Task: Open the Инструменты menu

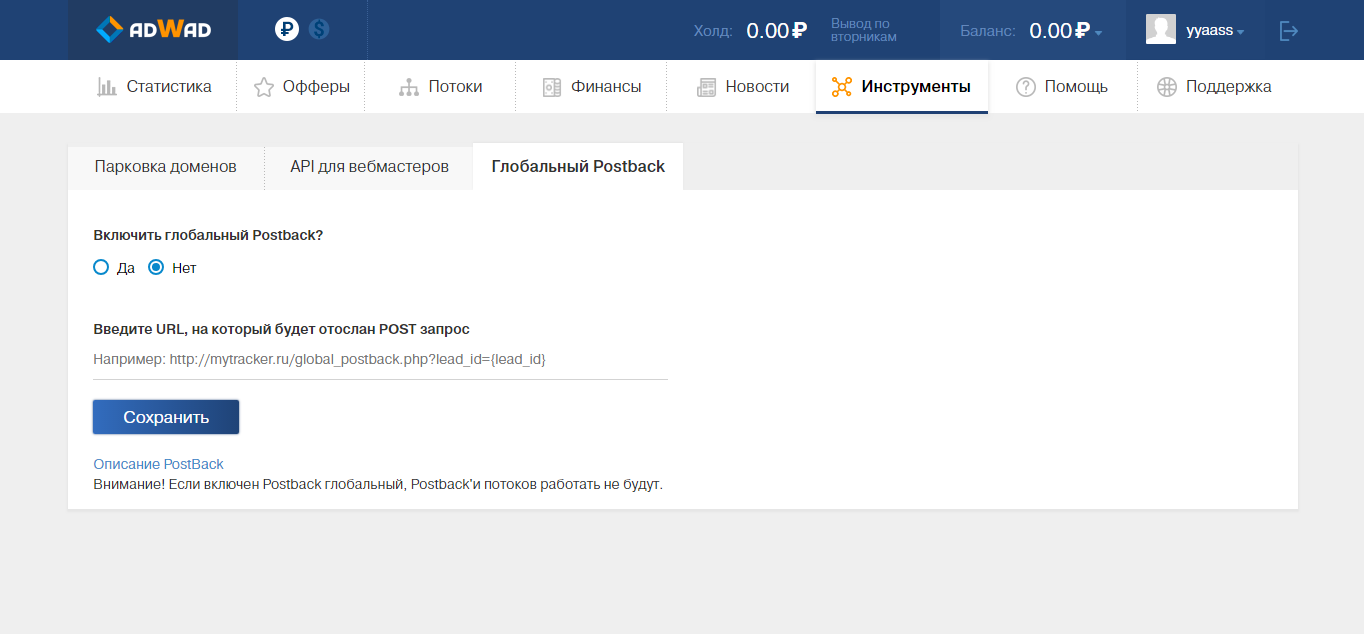Action: pyautogui.click(x=902, y=87)
